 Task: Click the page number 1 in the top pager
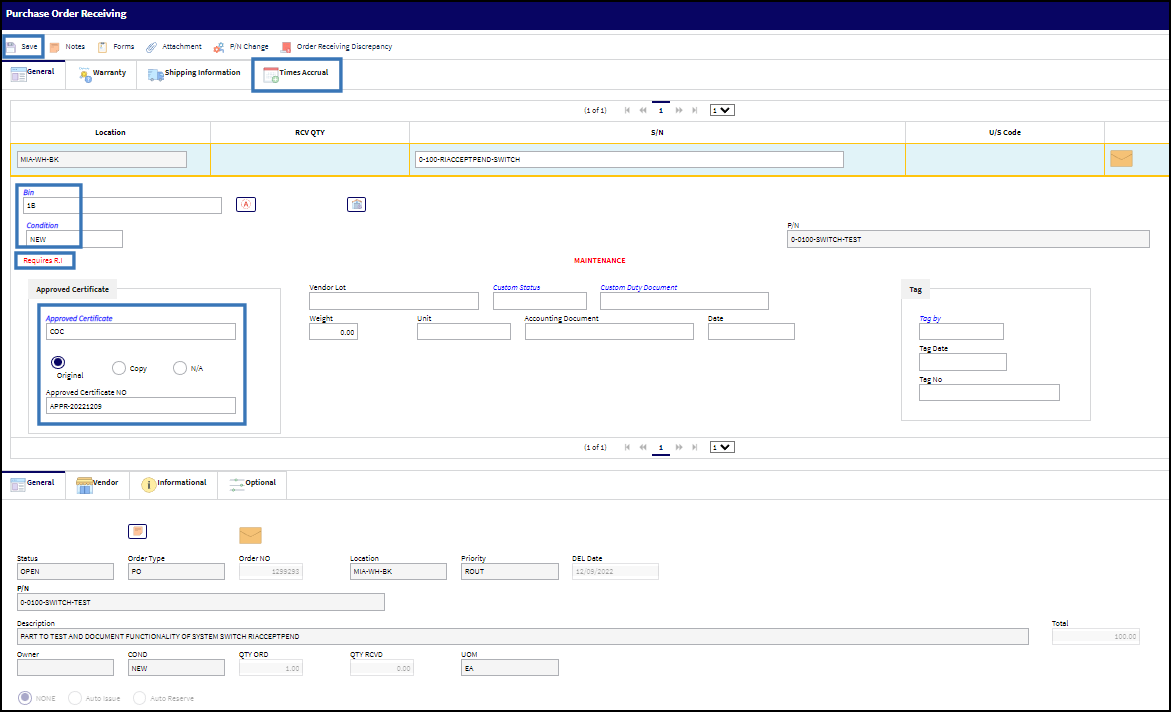click(661, 111)
